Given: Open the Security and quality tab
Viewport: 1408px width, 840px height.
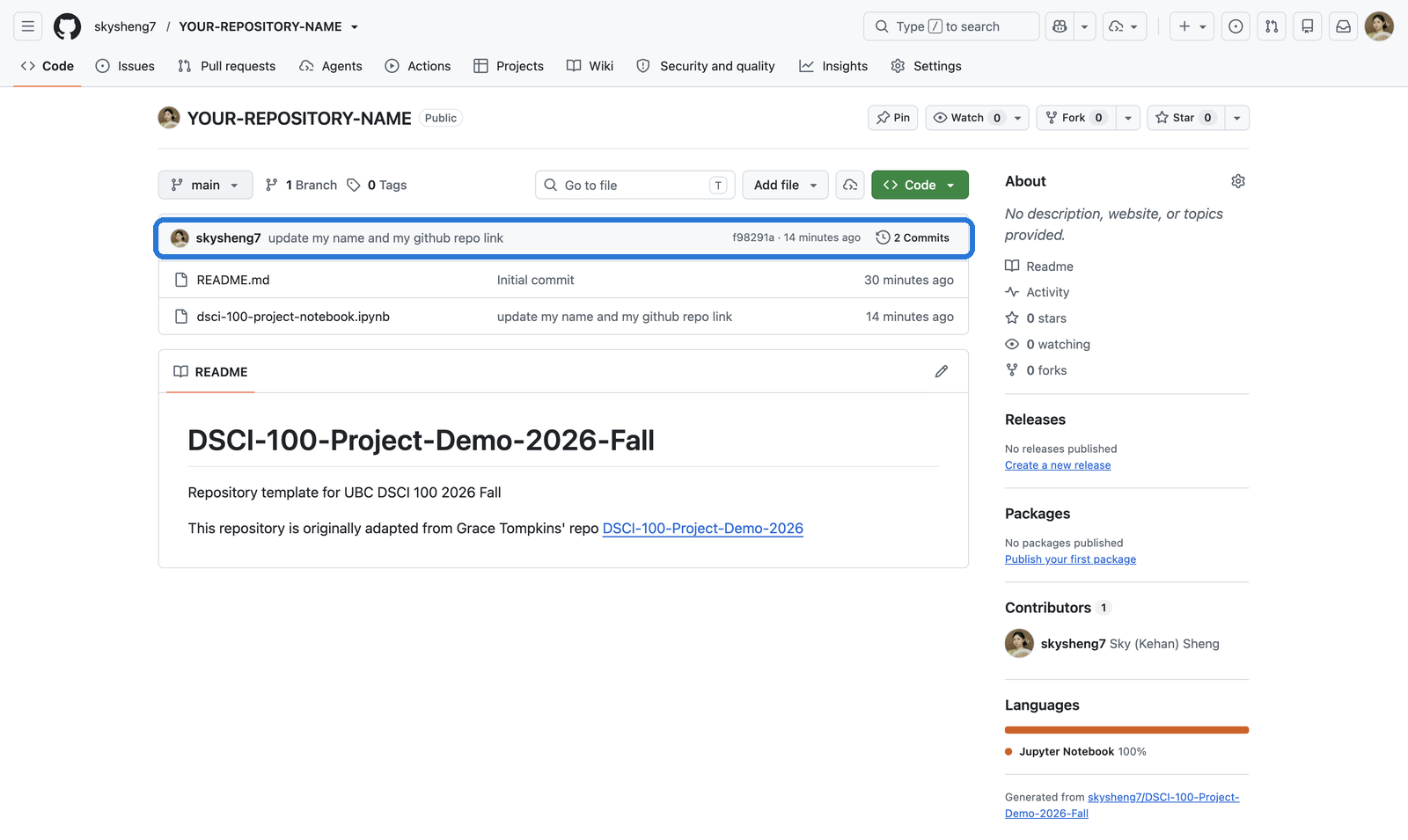Looking at the screenshot, I should tap(706, 66).
